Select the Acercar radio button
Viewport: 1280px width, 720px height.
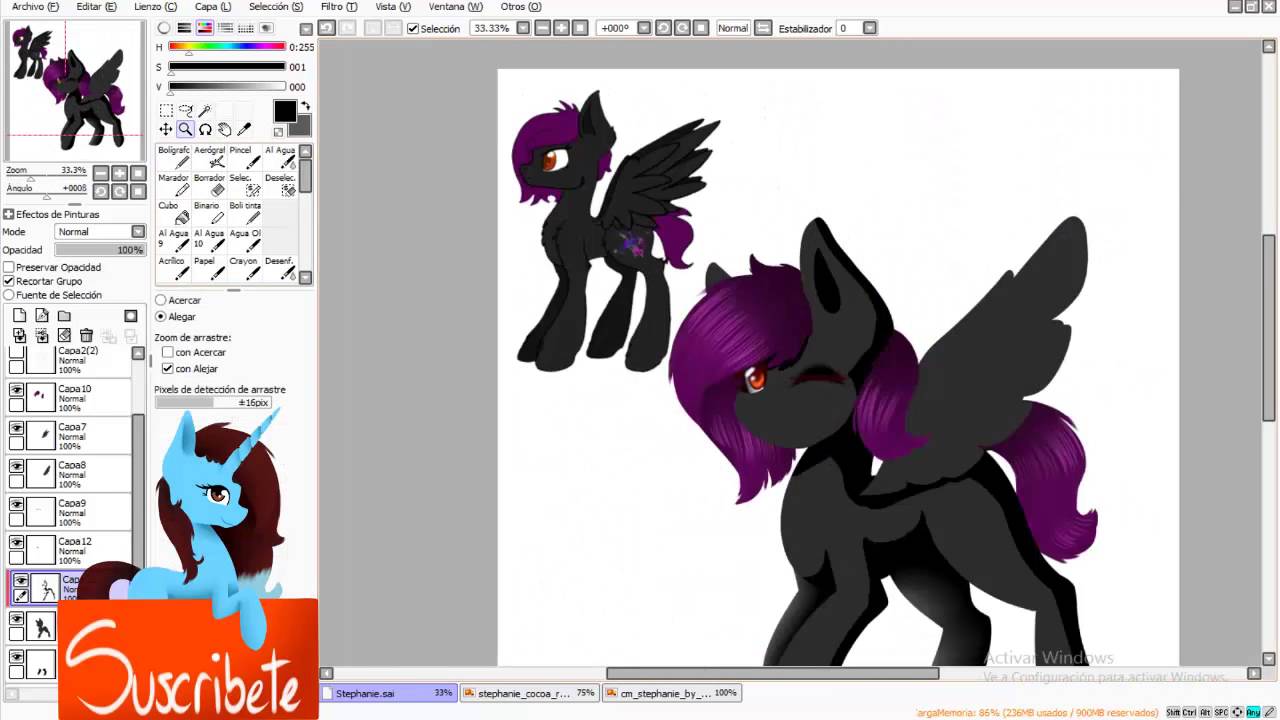click(x=161, y=300)
